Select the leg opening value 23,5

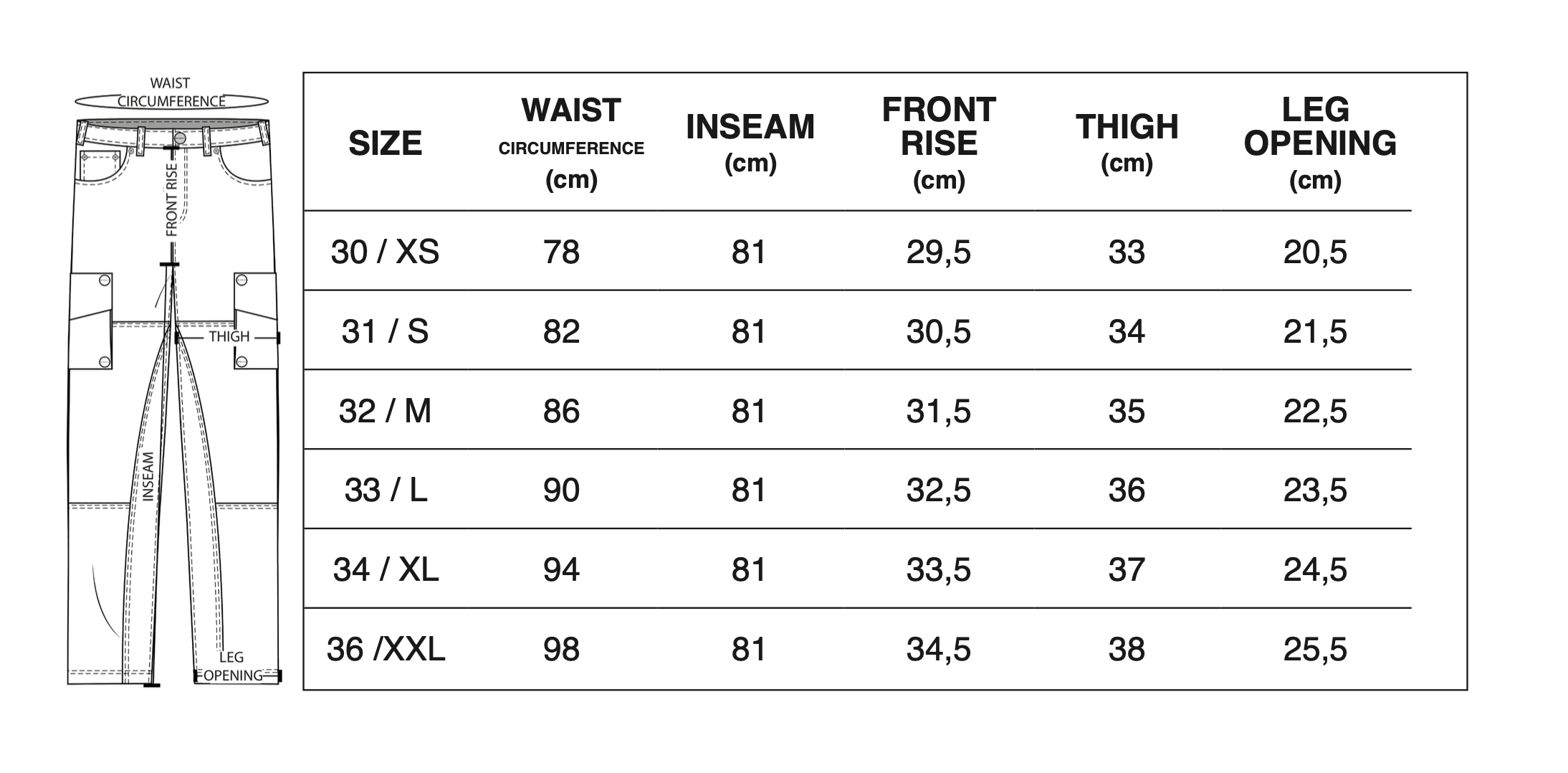tap(1315, 490)
